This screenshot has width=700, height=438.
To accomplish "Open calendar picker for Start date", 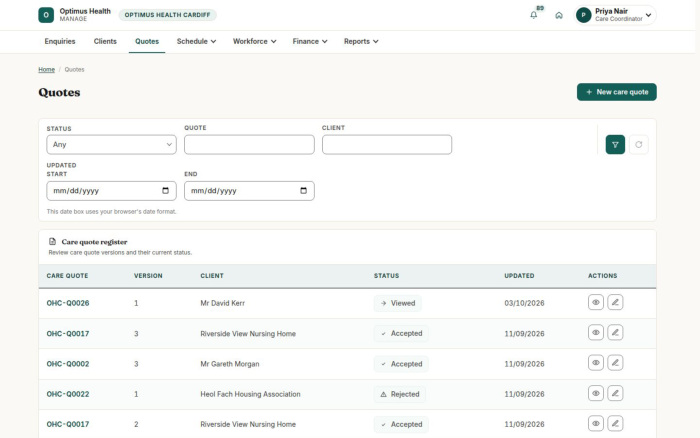I will click(x=166, y=191).
